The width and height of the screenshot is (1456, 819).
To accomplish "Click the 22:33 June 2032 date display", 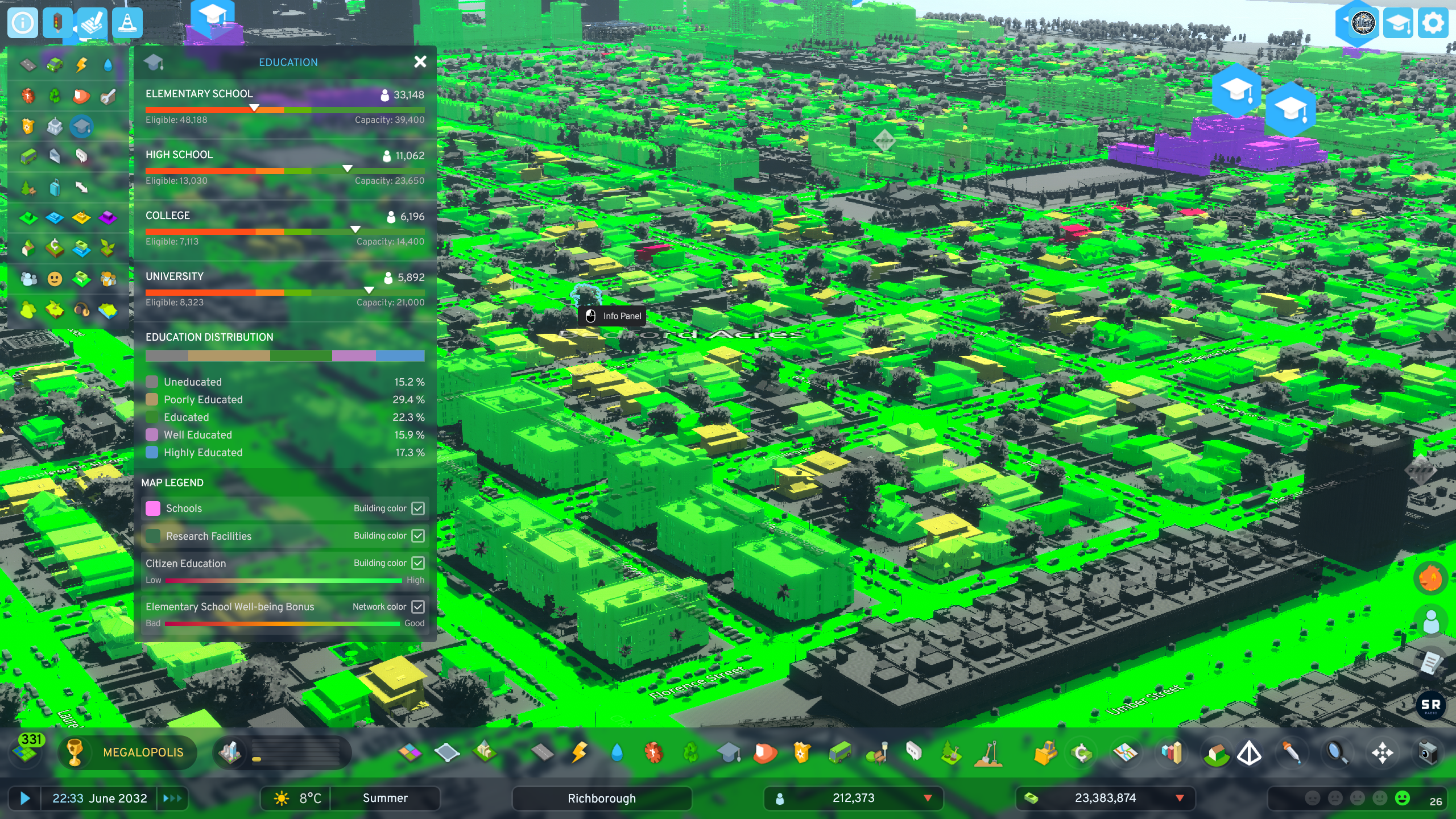I will pyautogui.click(x=100, y=798).
